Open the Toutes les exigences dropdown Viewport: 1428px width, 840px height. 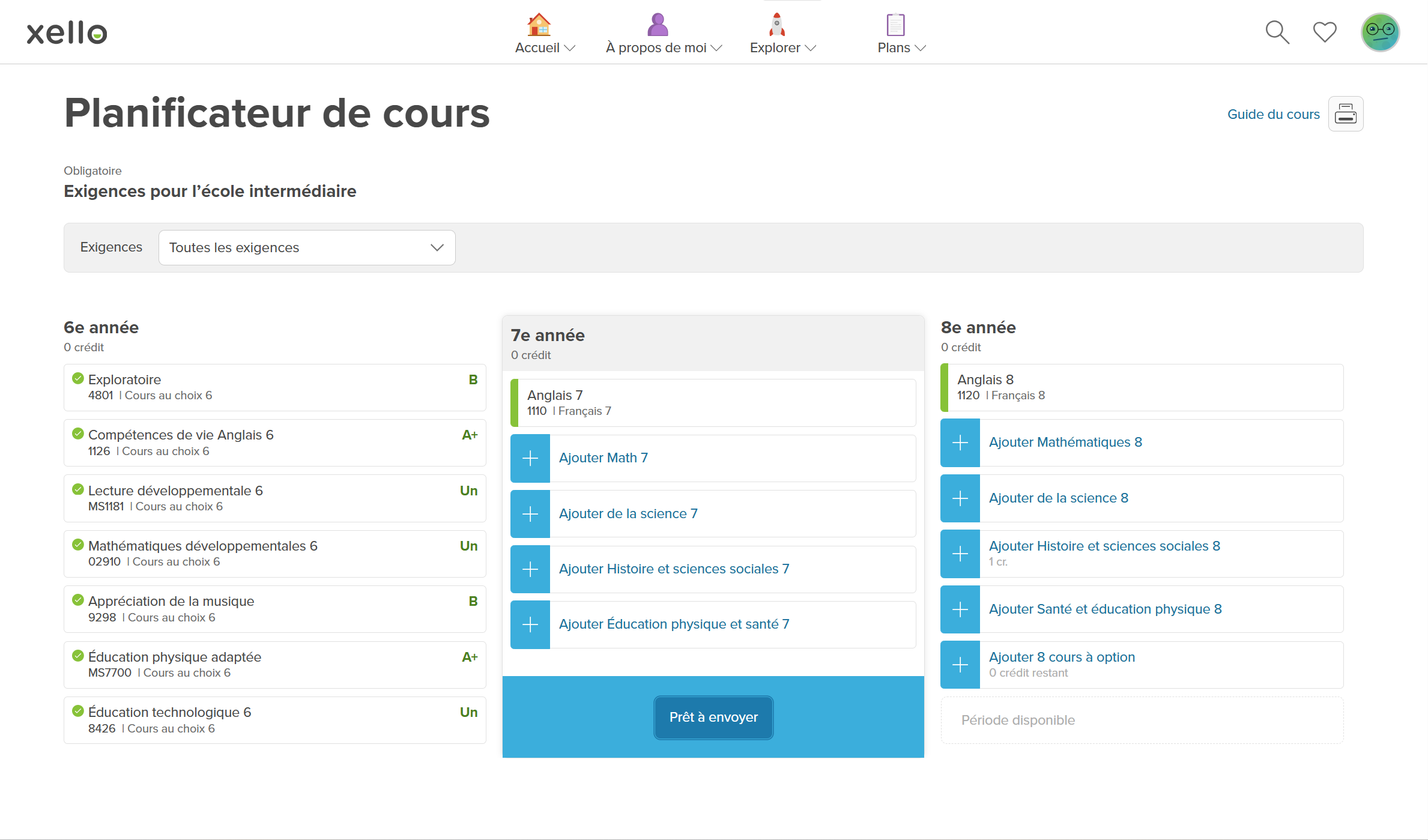306,247
